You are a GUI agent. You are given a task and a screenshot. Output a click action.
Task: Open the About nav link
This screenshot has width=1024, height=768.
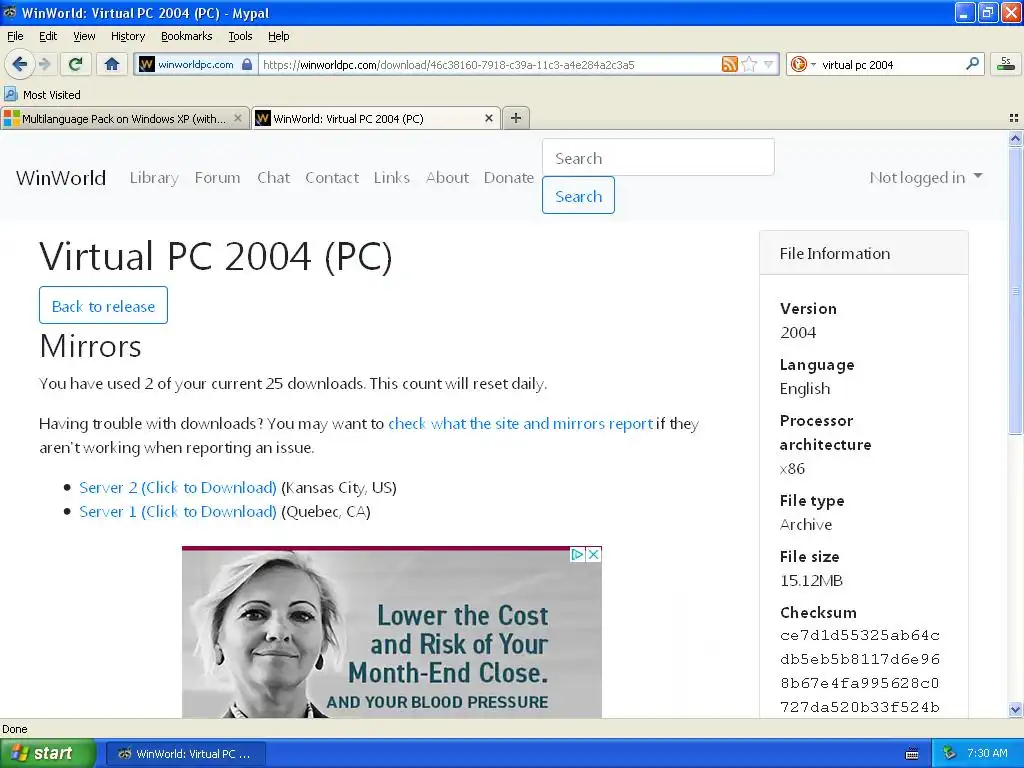point(447,178)
